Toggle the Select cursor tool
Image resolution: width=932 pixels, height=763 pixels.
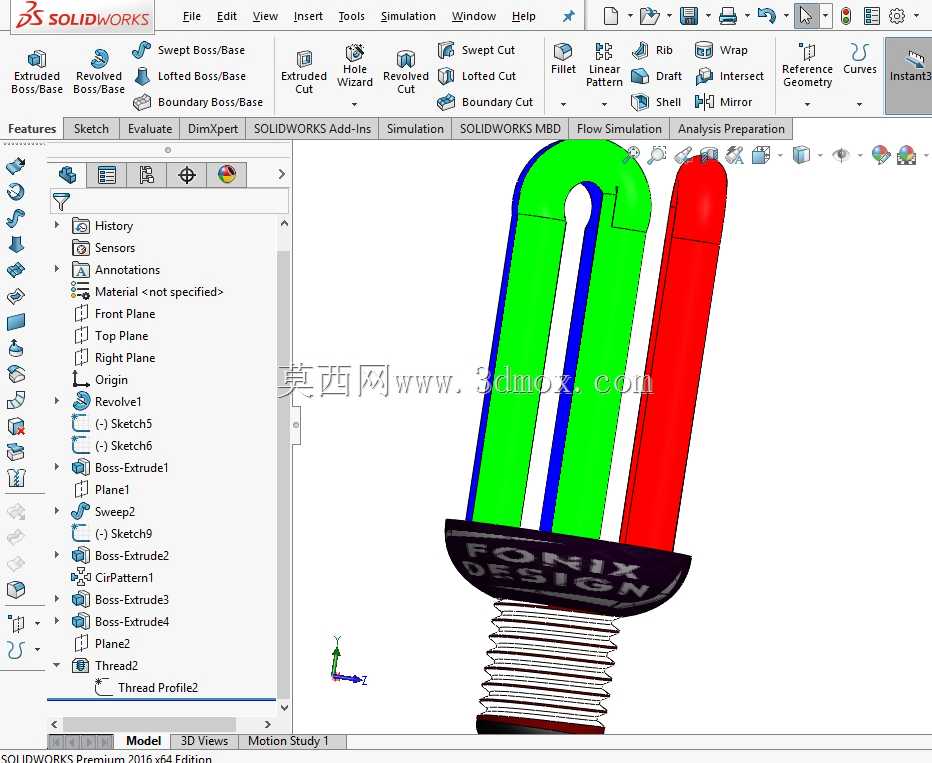806,16
